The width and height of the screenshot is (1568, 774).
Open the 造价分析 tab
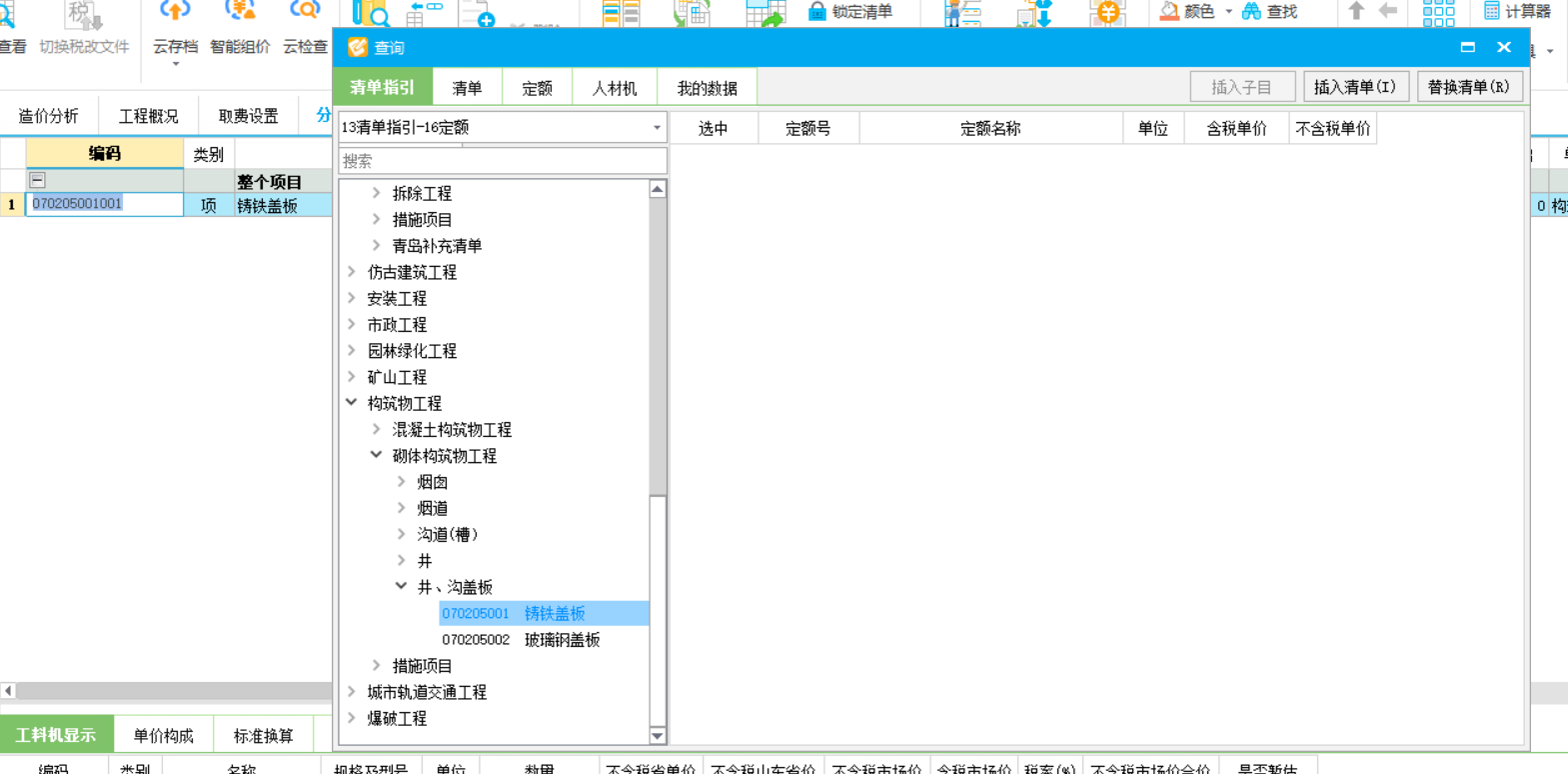tap(49, 116)
